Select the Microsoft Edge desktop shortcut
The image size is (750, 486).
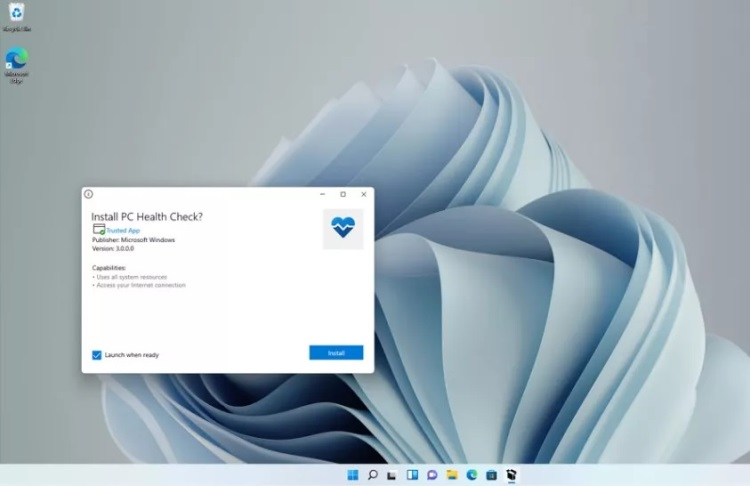(x=16, y=60)
